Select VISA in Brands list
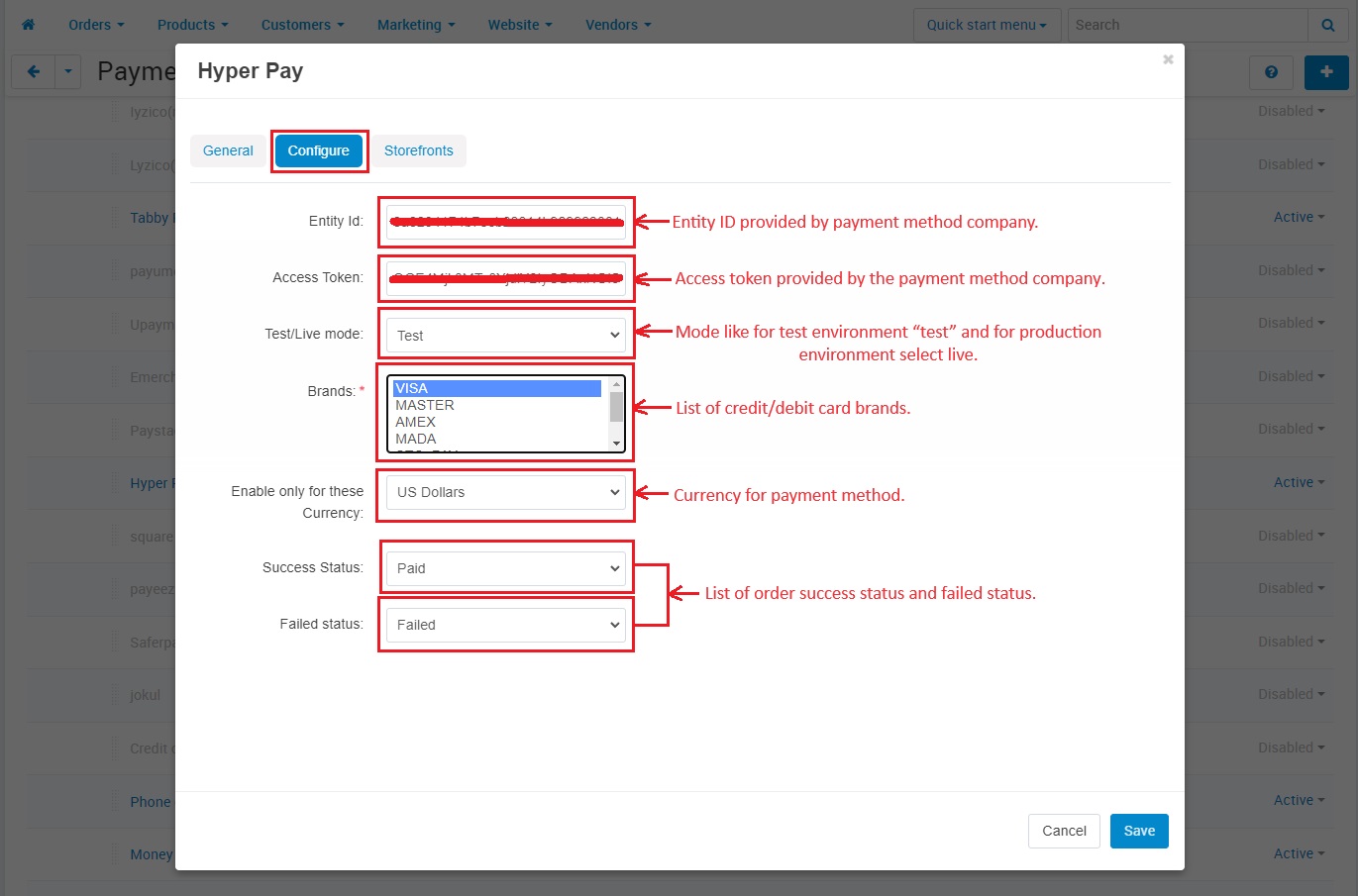1358x896 pixels. pyautogui.click(x=497, y=388)
